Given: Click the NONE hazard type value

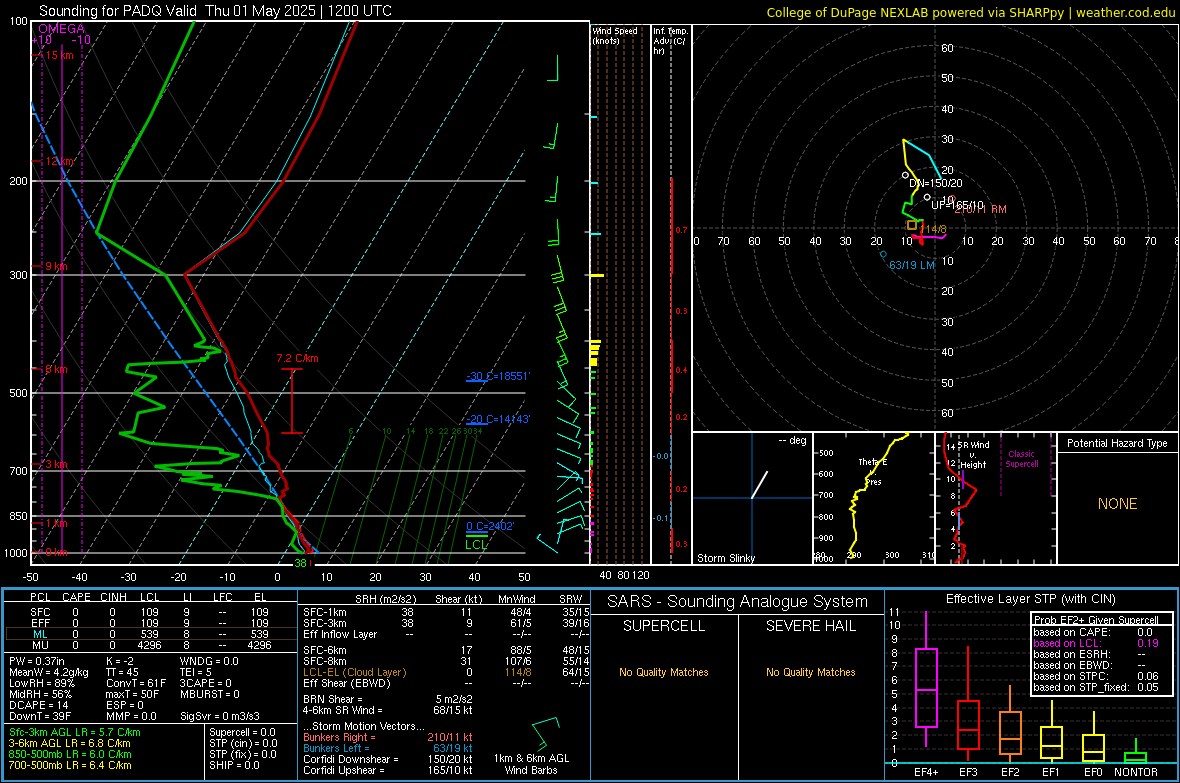Looking at the screenshot, I should pyautogui.click(x=1118, y=504).
